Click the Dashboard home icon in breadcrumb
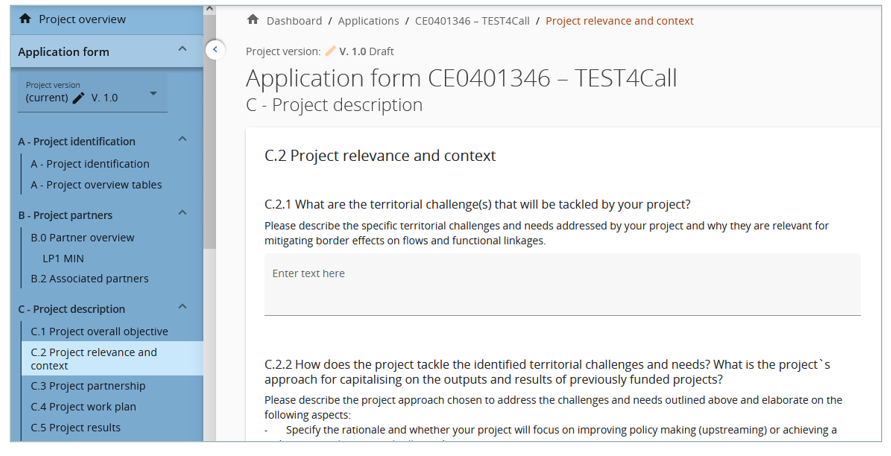 coord(253,20)
